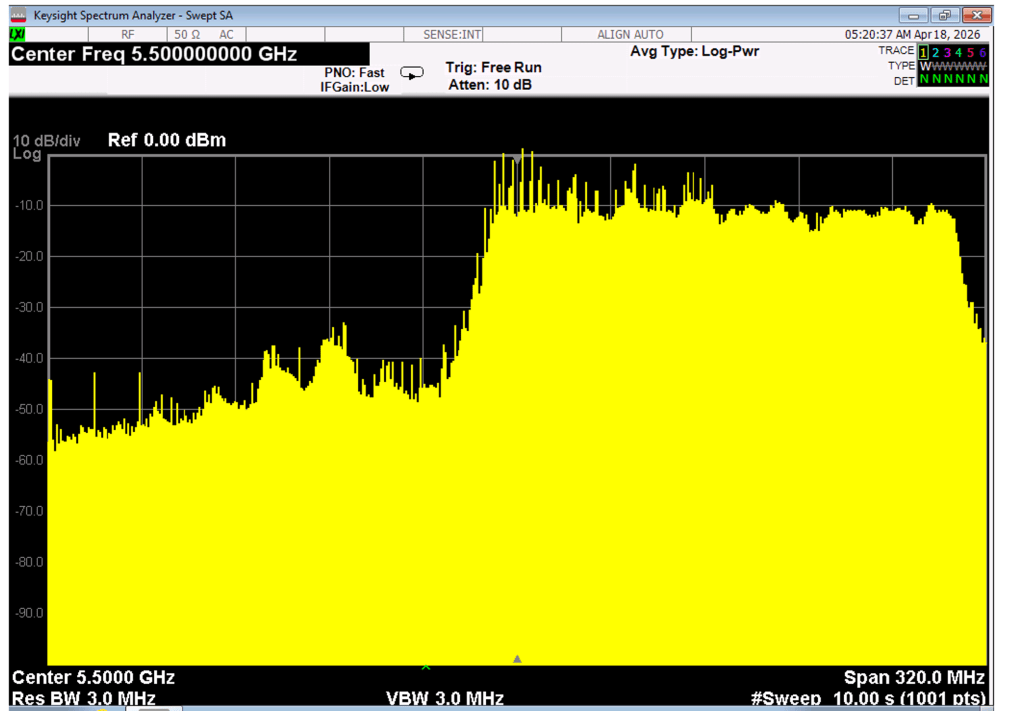Click the gray marker triangle below the graph

pos(517,659)
